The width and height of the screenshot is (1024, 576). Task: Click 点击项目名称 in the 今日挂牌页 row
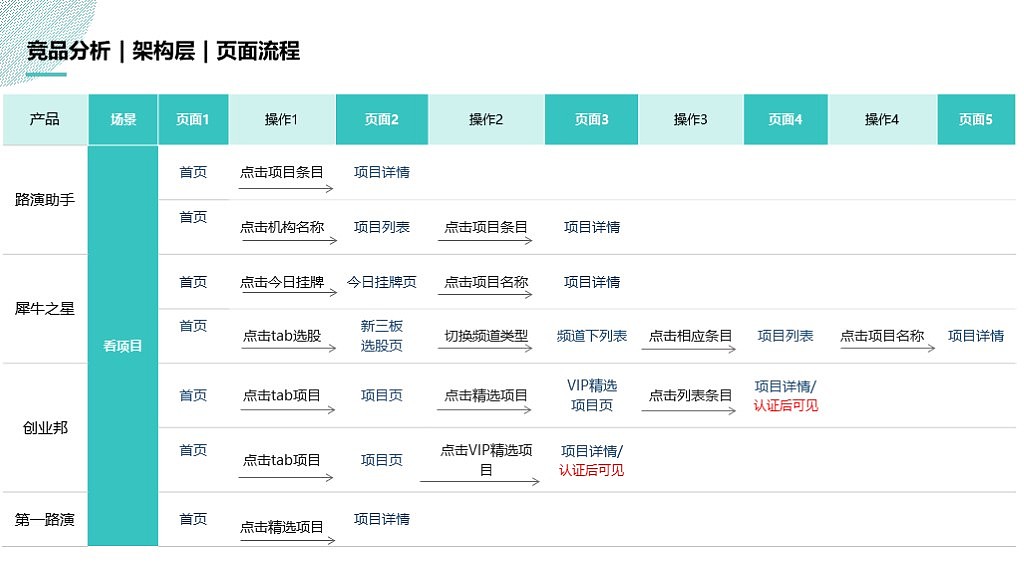(x=486, y=282)
